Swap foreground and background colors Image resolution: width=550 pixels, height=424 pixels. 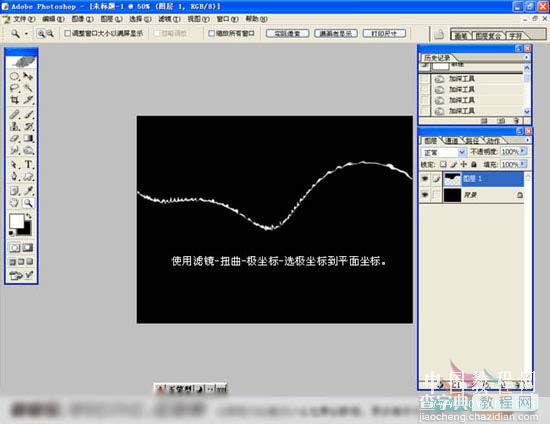pyautogui.click(x=29, y=216)
